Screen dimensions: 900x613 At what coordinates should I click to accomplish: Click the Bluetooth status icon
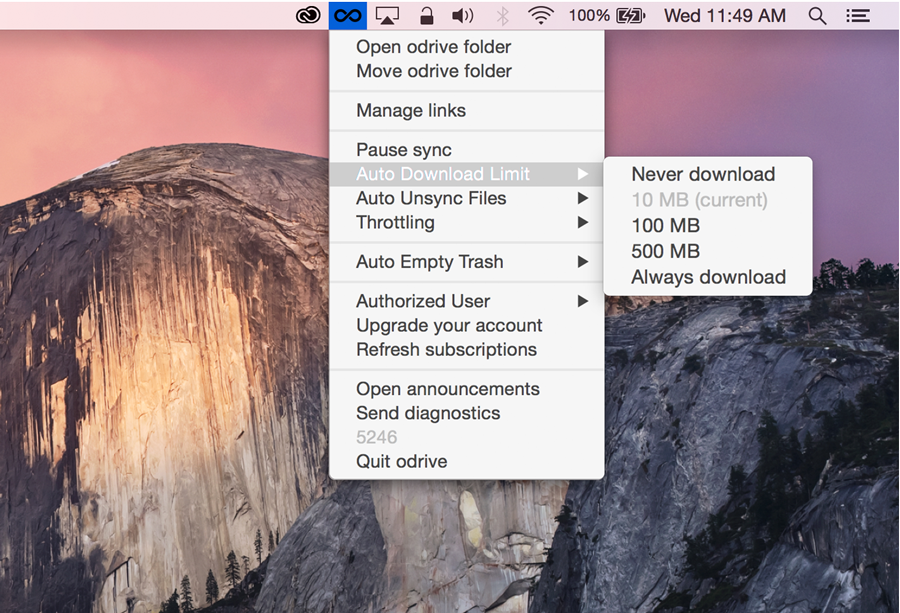[503, 15]
